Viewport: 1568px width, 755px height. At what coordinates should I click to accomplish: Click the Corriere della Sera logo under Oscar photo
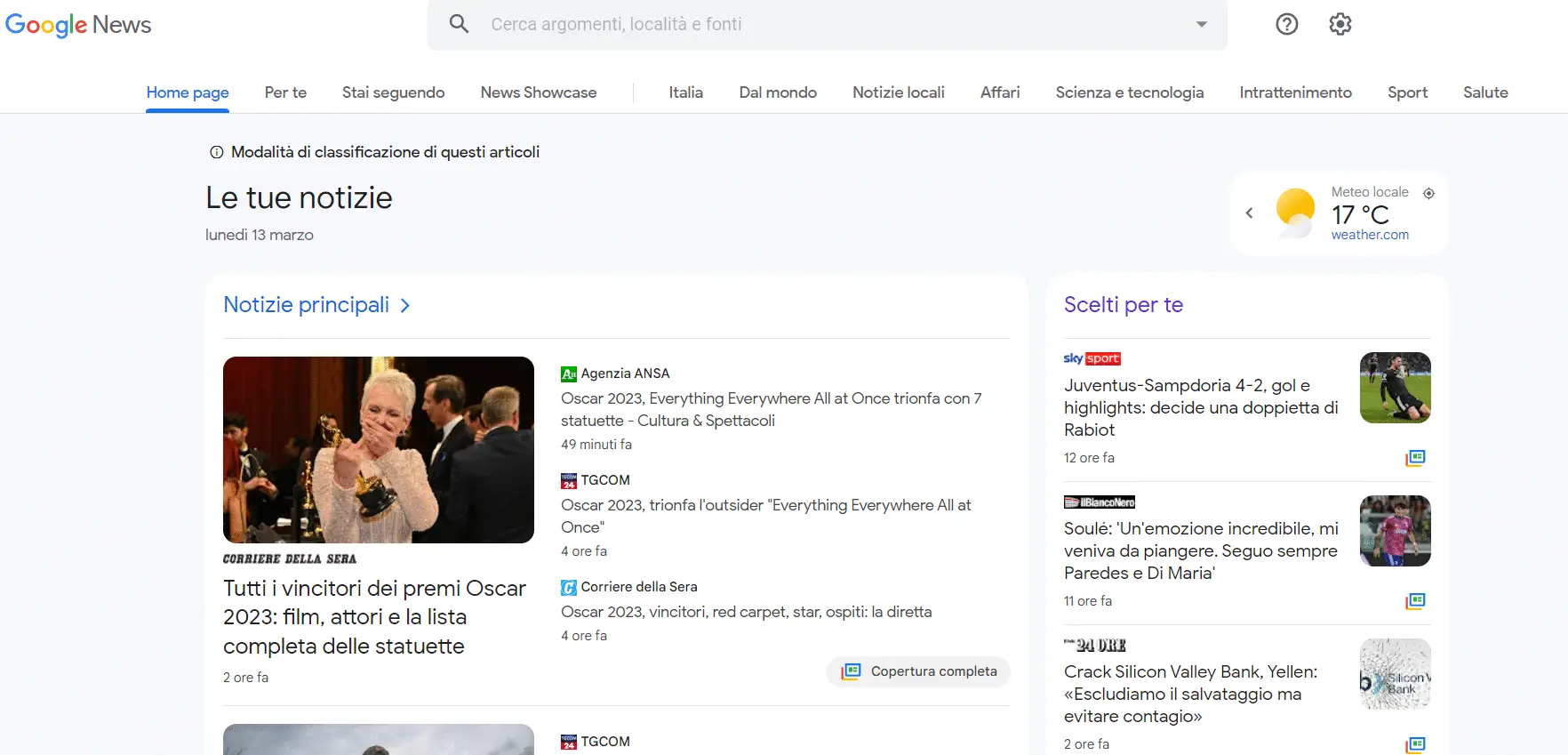[x=290, y=559]
